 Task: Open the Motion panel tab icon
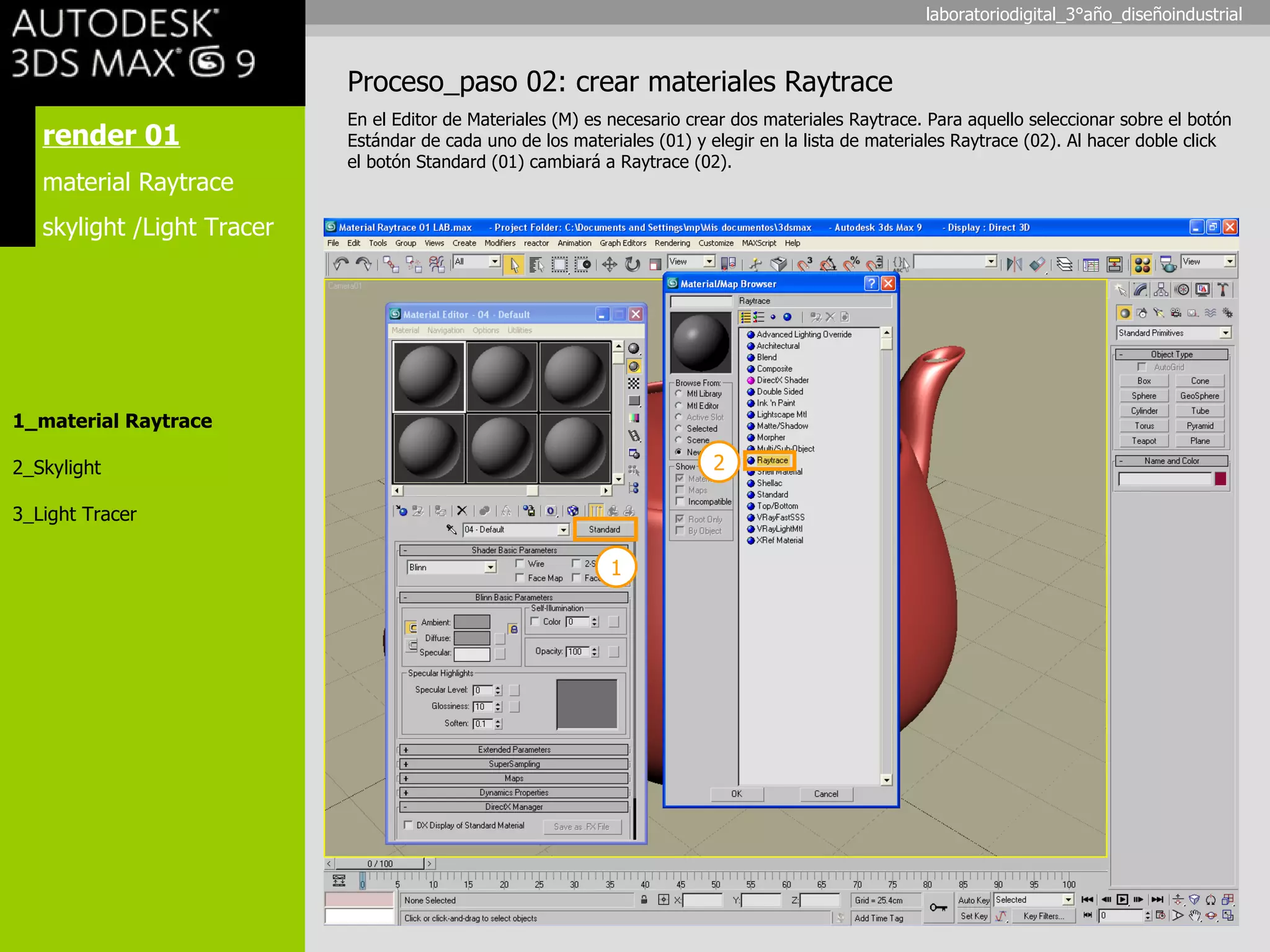click(x=1183, y=289)
